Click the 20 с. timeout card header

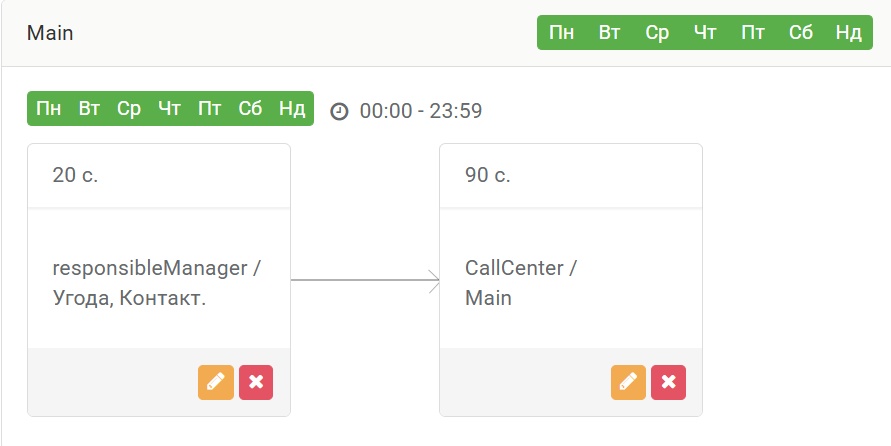(x=159, y=176)
